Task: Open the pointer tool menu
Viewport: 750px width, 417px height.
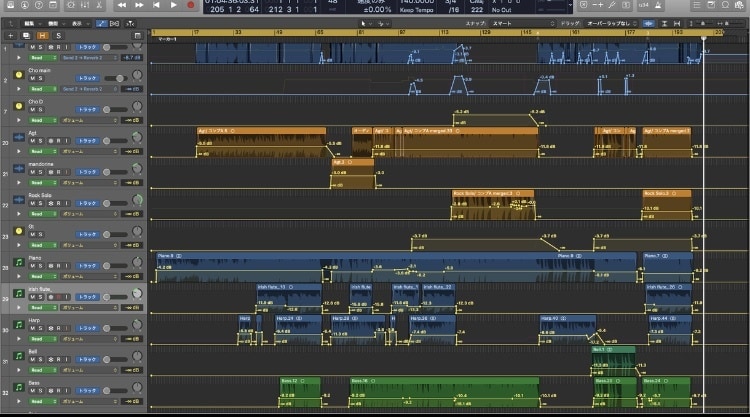Action: point(366,23)
